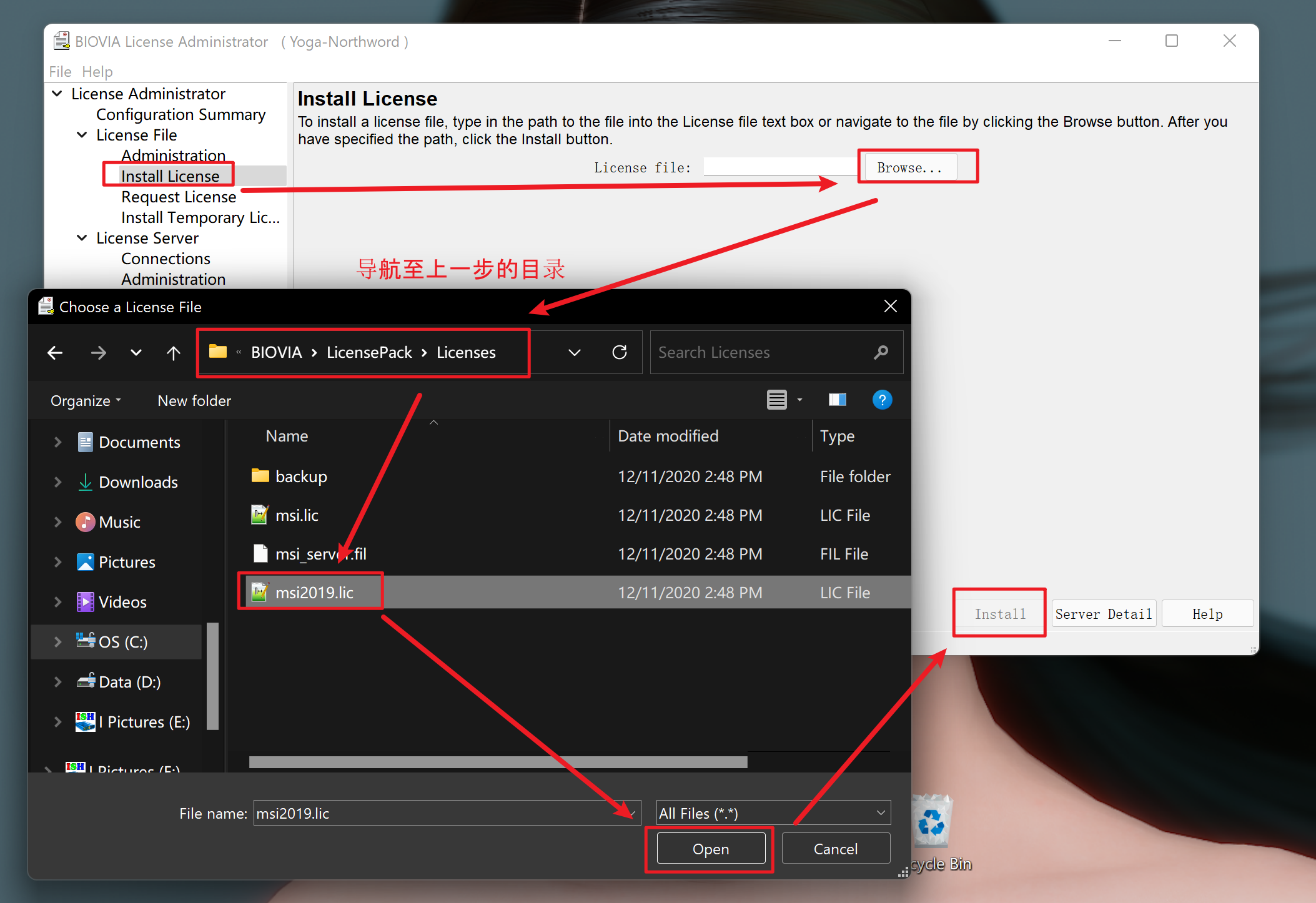This screenshot has width=1316, height=903.
Task: Close the Choose a License File dialog
Action: (x=890, y=306)
